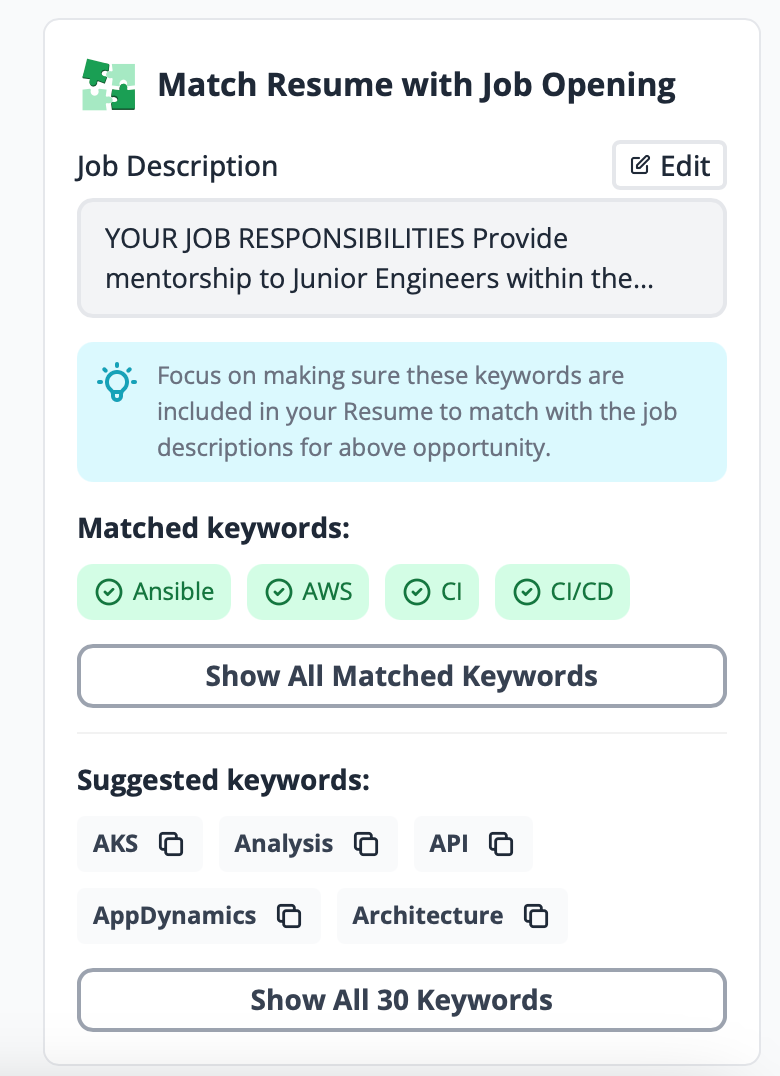Copy the API keyword

501,844
